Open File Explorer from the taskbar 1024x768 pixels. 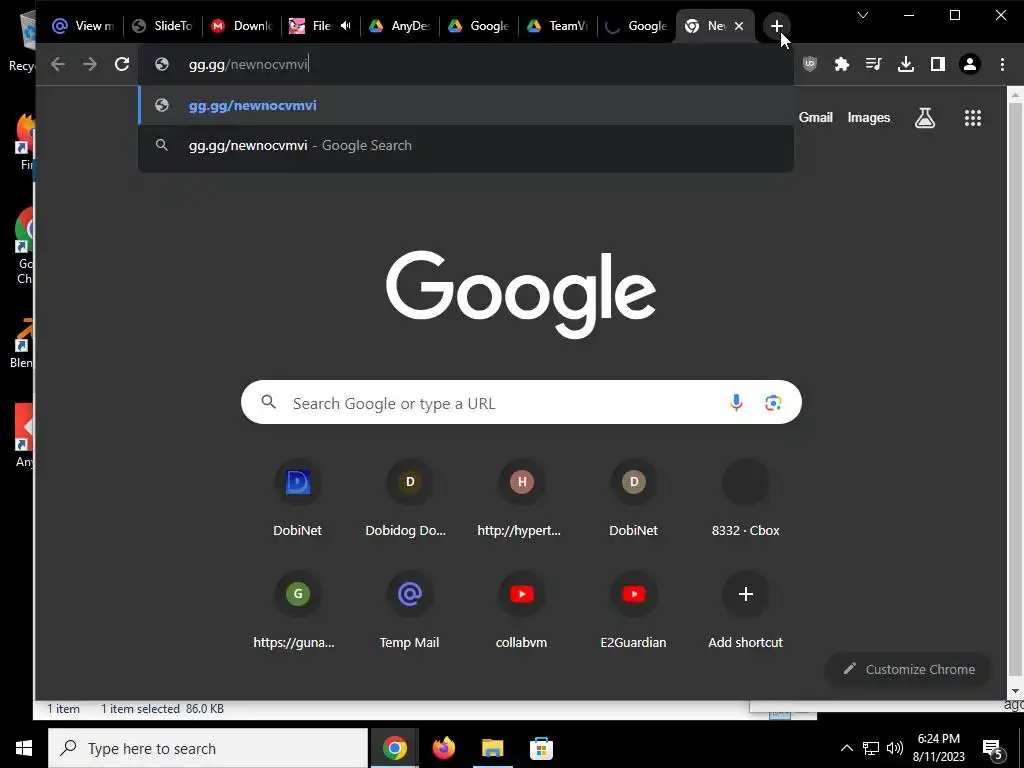click(x=492, y=748)
